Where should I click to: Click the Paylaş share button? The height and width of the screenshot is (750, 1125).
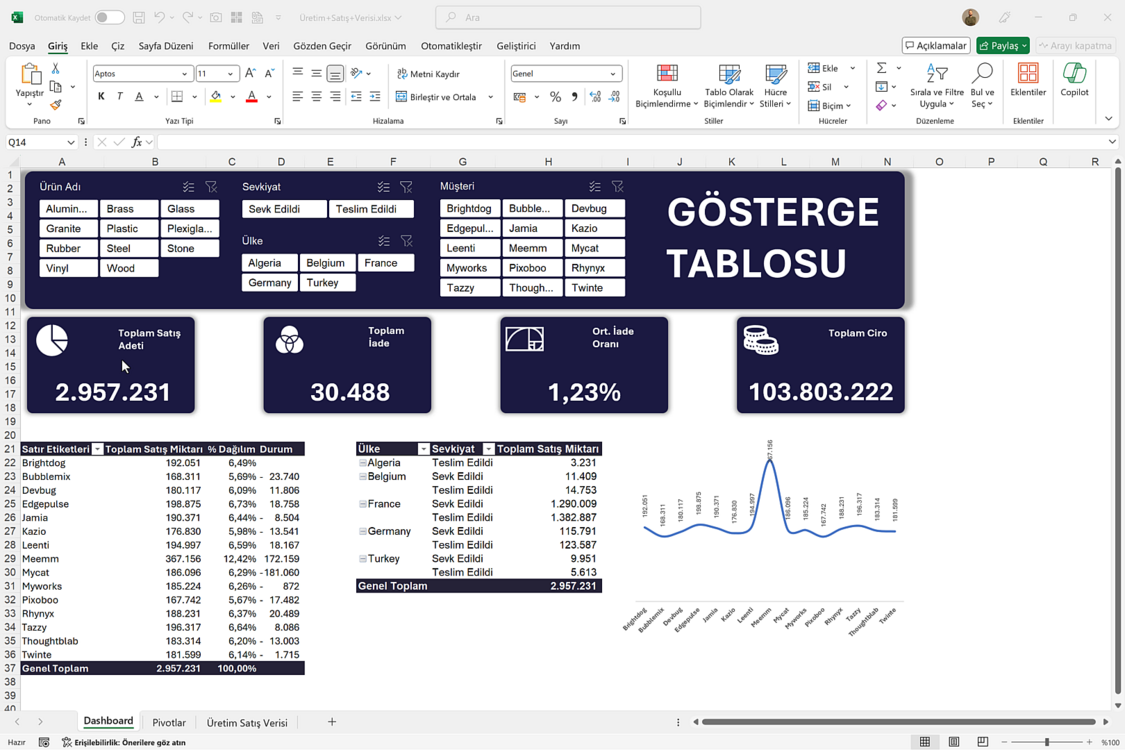point(1002,45)
